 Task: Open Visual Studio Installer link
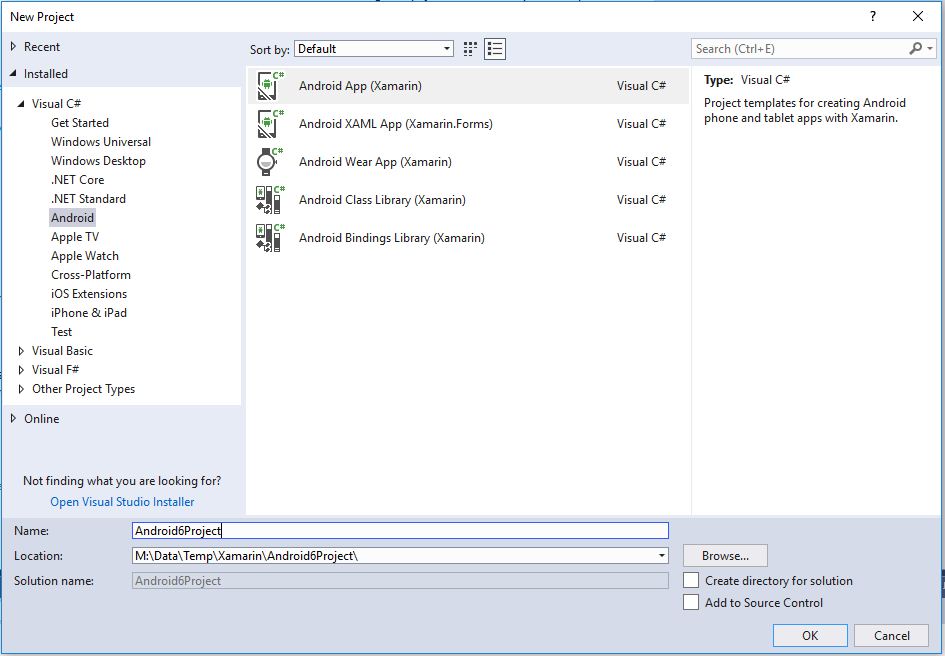click(122, 502)
